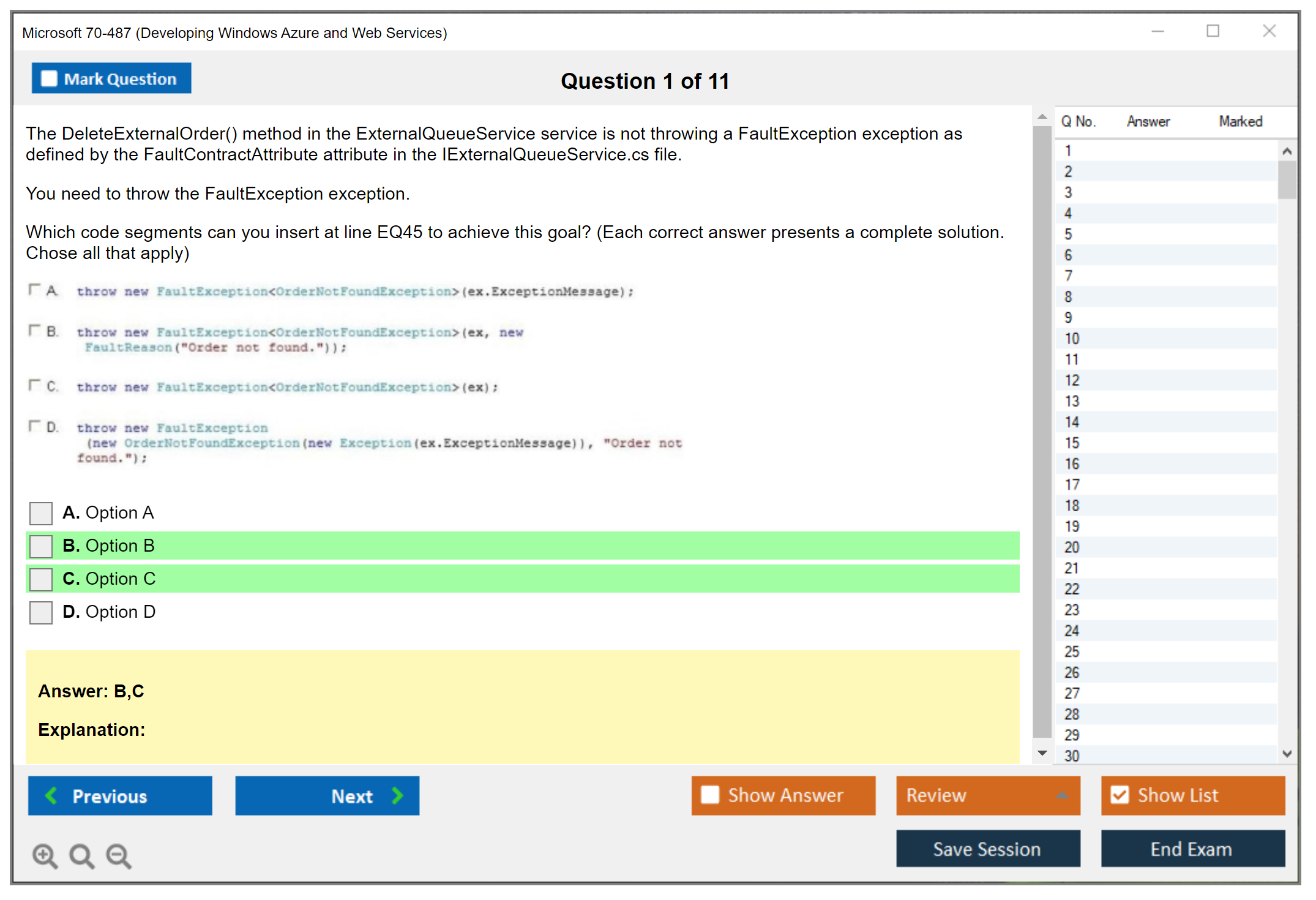This screenshot has height=900, width=1316.
Task: Click the zoom out magnifier icon
Action: (x=119, y=855)
